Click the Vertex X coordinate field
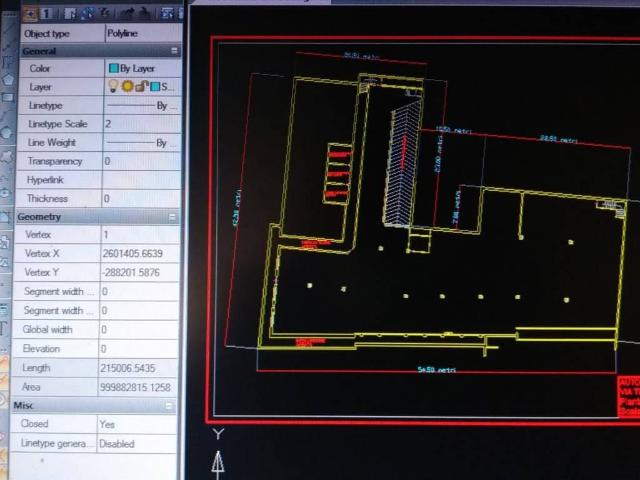 [133, 254]
